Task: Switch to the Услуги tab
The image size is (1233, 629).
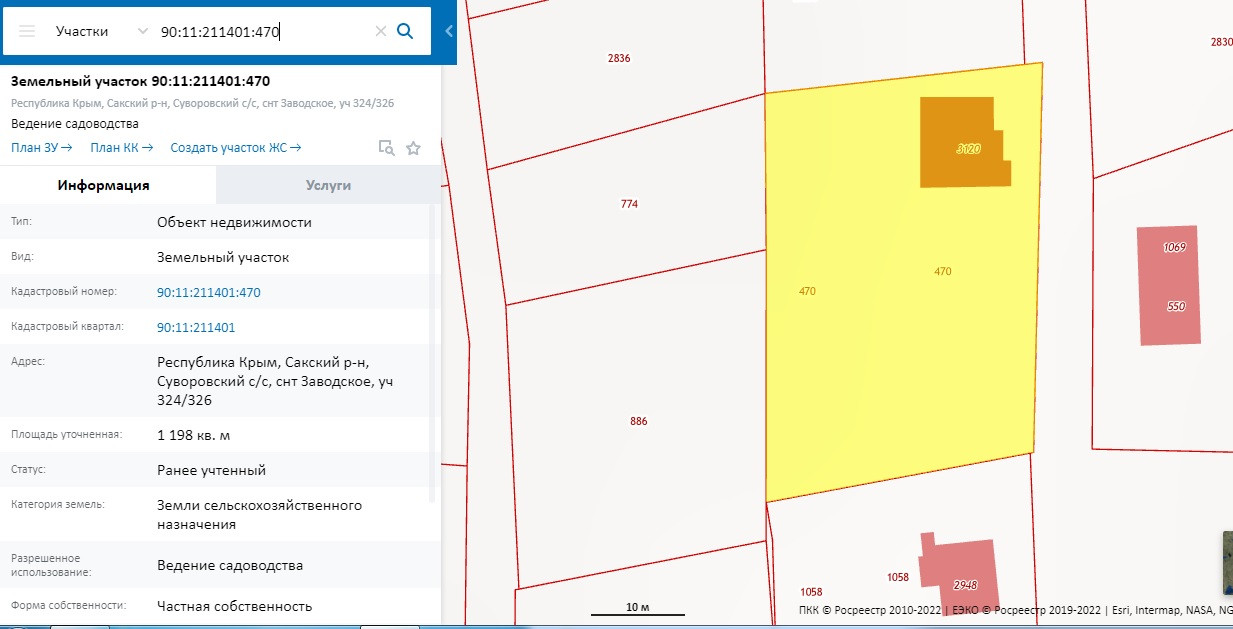Action: (x=328, y=185)
